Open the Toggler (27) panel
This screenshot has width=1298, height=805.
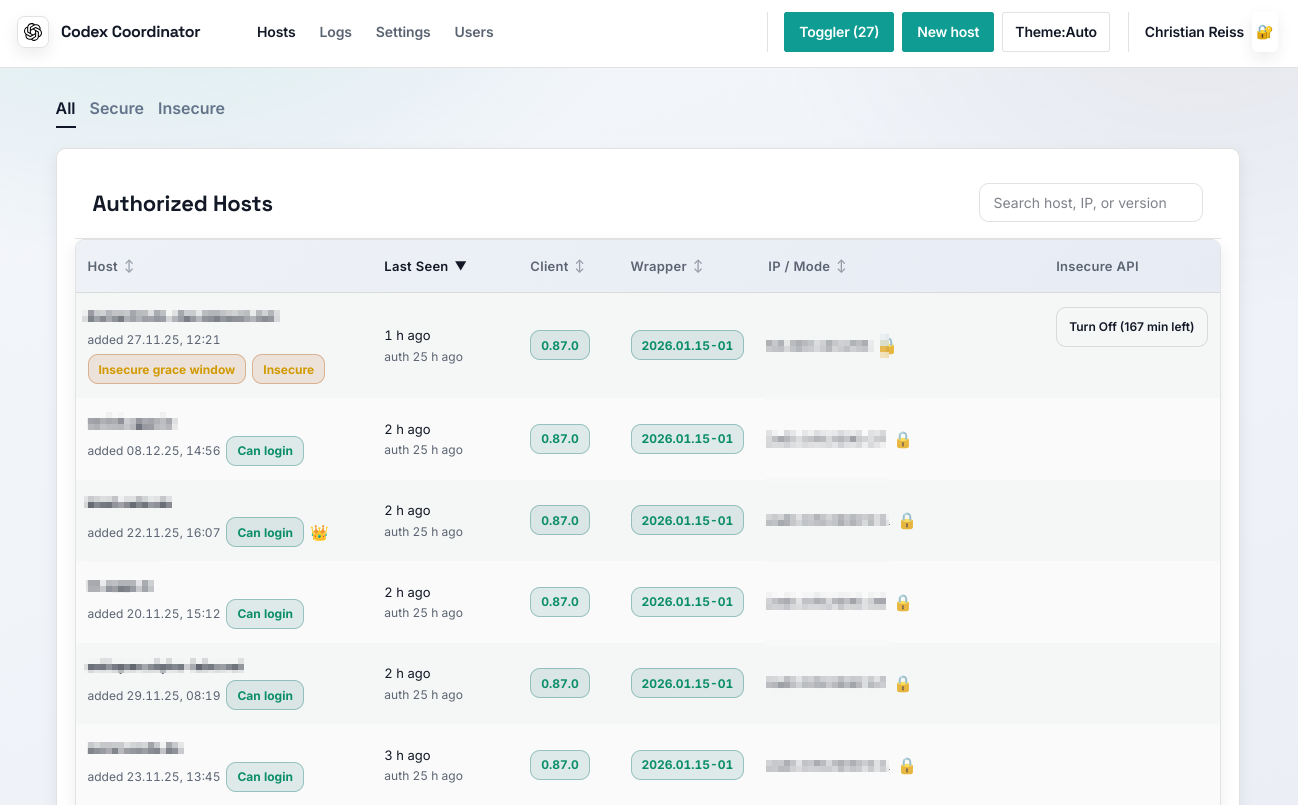838,32
